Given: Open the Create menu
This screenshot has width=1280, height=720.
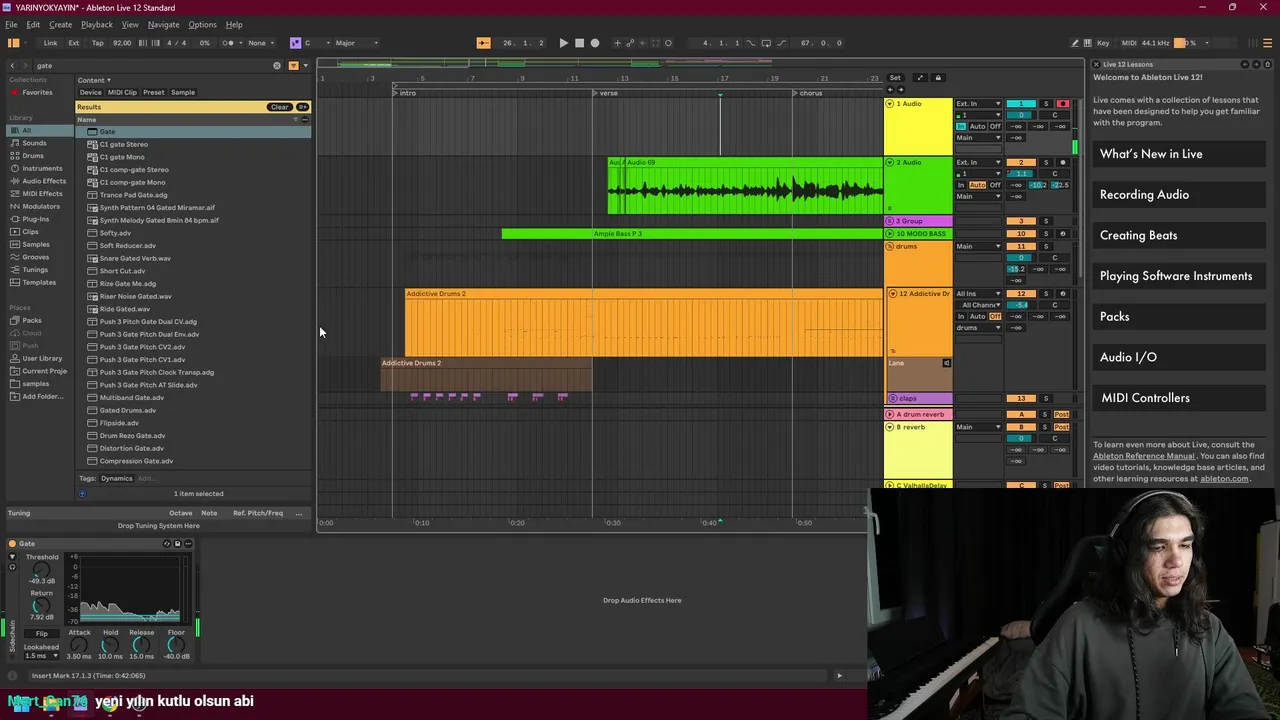Looking at the screenshot, I should 60,24.
